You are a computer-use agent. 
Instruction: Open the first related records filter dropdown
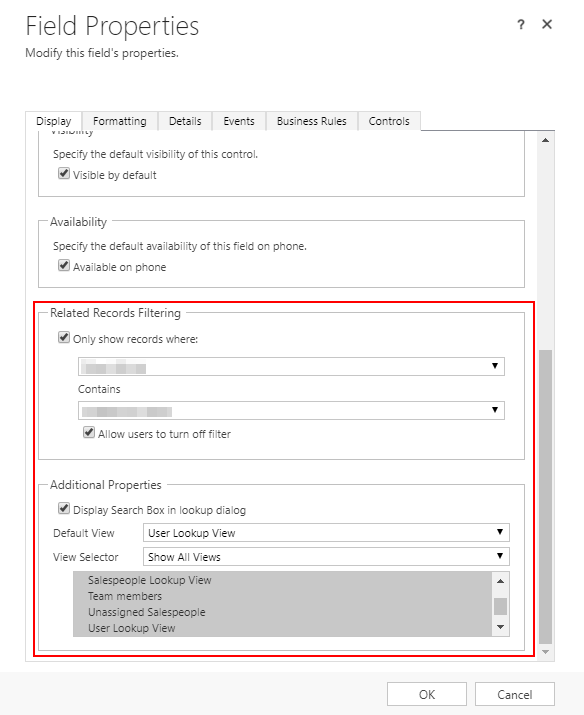coord(291,367)
